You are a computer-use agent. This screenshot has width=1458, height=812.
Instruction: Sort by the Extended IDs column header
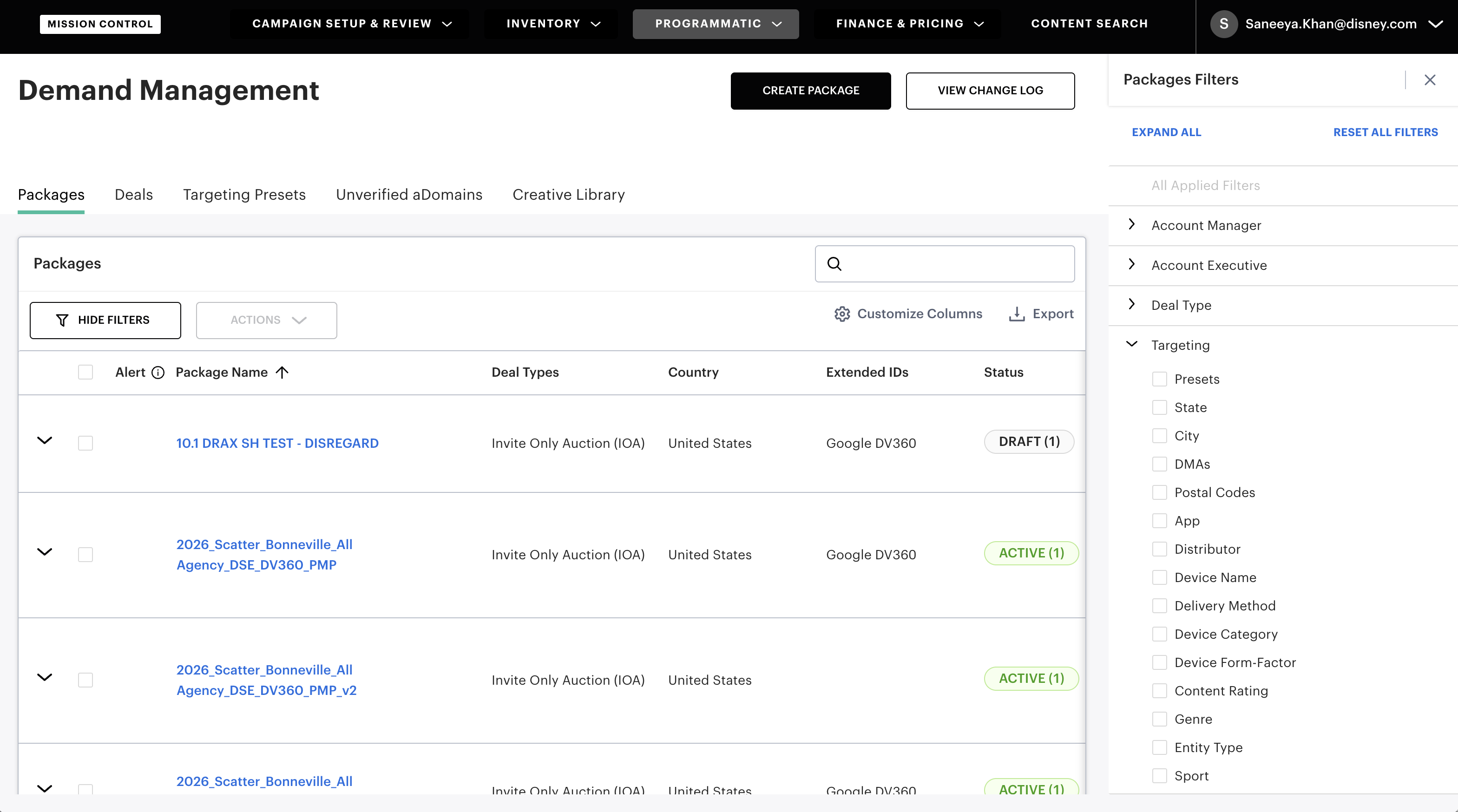[x=867, y=373]
